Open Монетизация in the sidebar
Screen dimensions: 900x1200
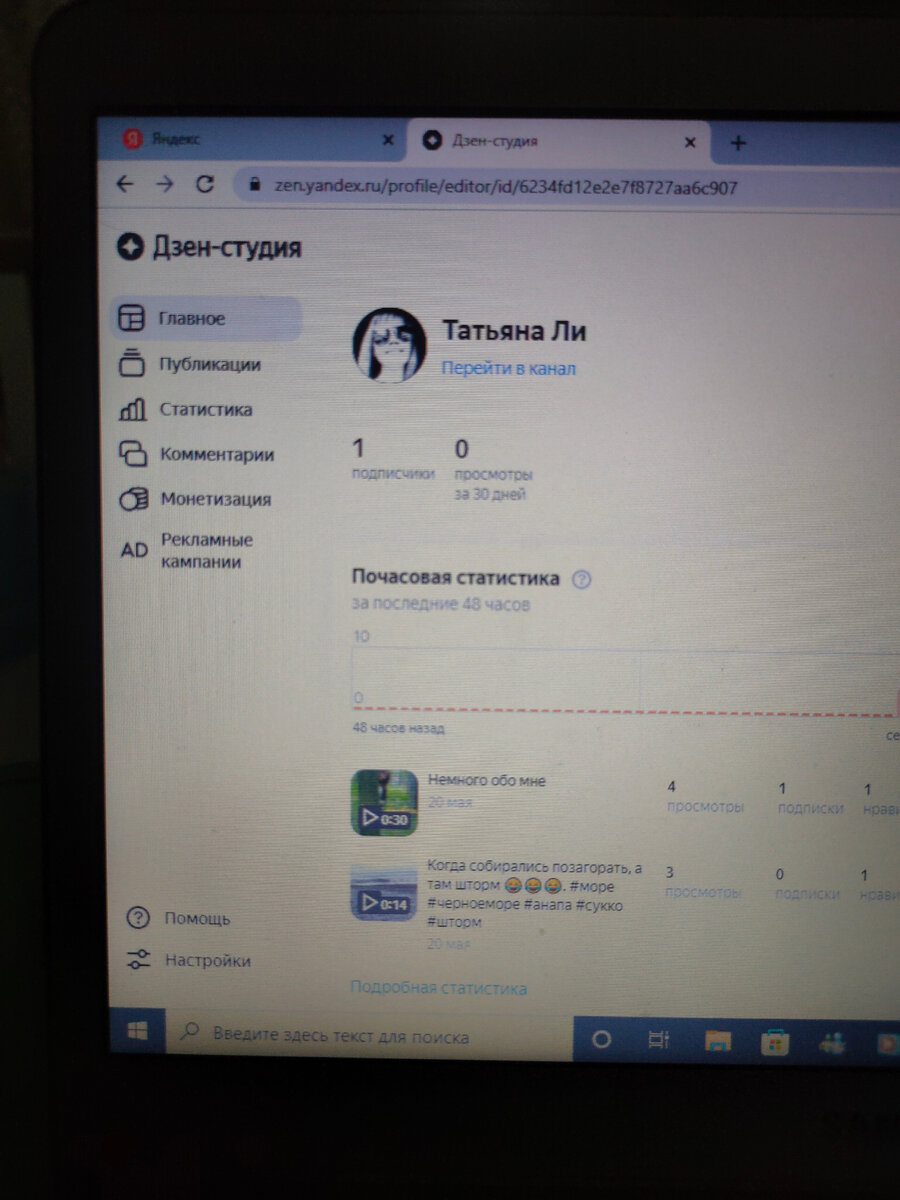pyautogui.click(x=216, y=499)
